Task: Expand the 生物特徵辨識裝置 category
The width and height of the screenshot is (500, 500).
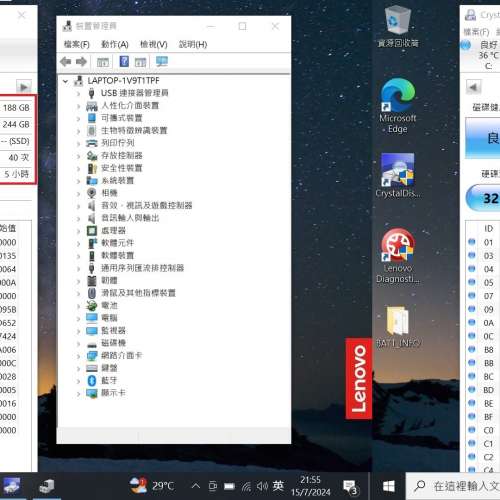Action: [79, 131]
